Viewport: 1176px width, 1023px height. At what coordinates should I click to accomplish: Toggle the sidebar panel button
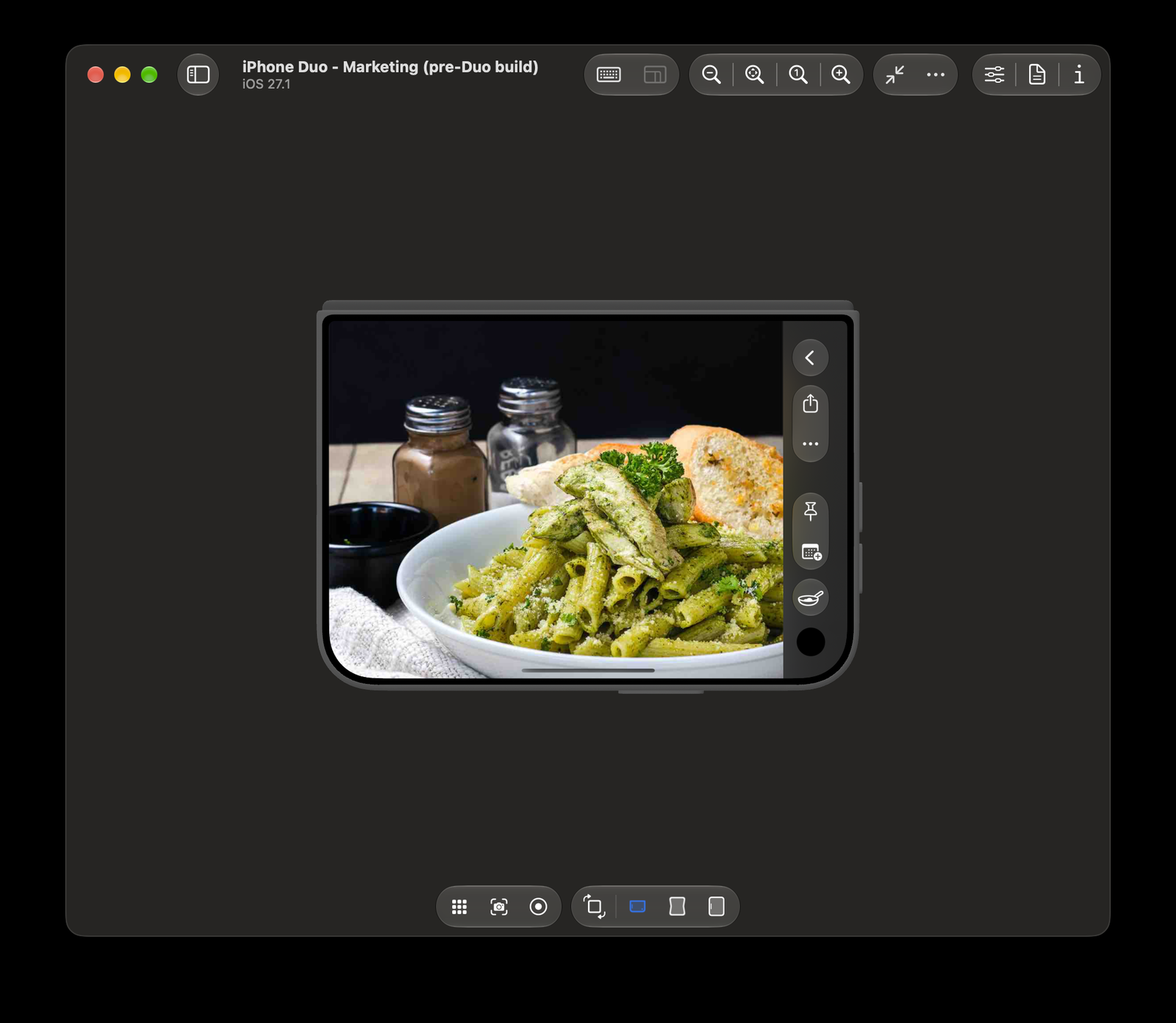tap(198, 74)
